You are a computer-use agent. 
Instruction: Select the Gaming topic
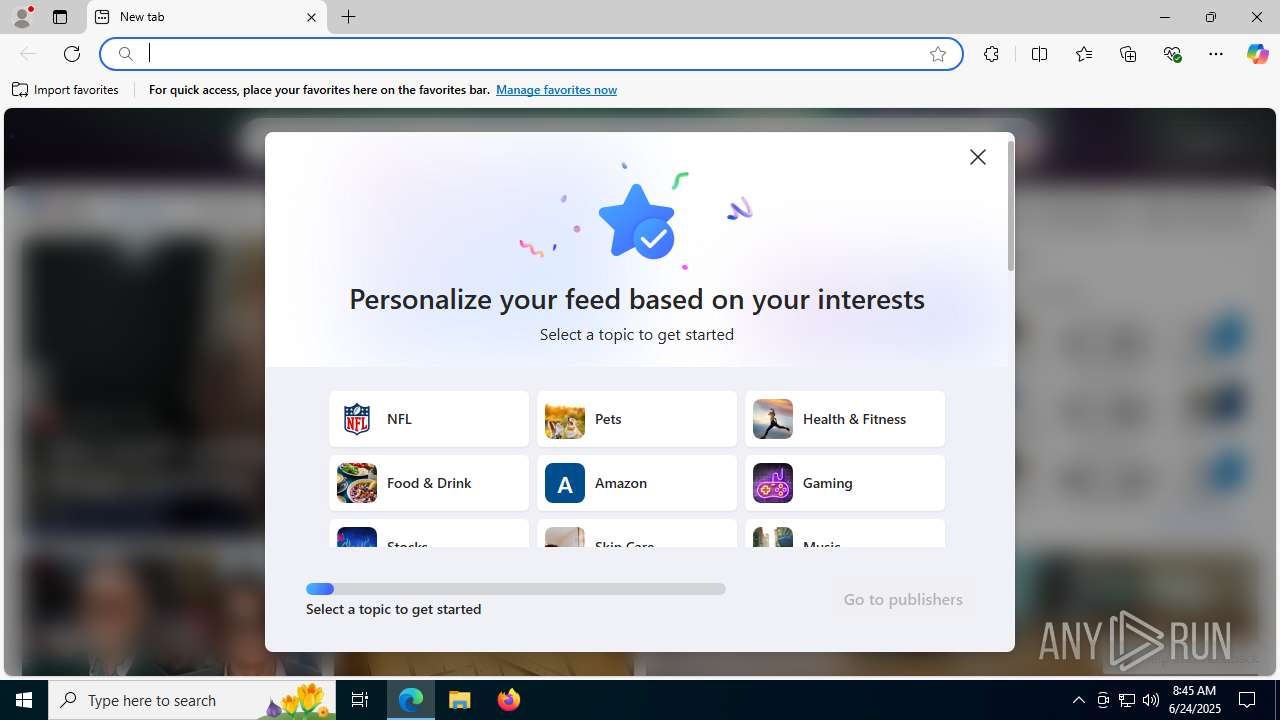pos(845,483)
